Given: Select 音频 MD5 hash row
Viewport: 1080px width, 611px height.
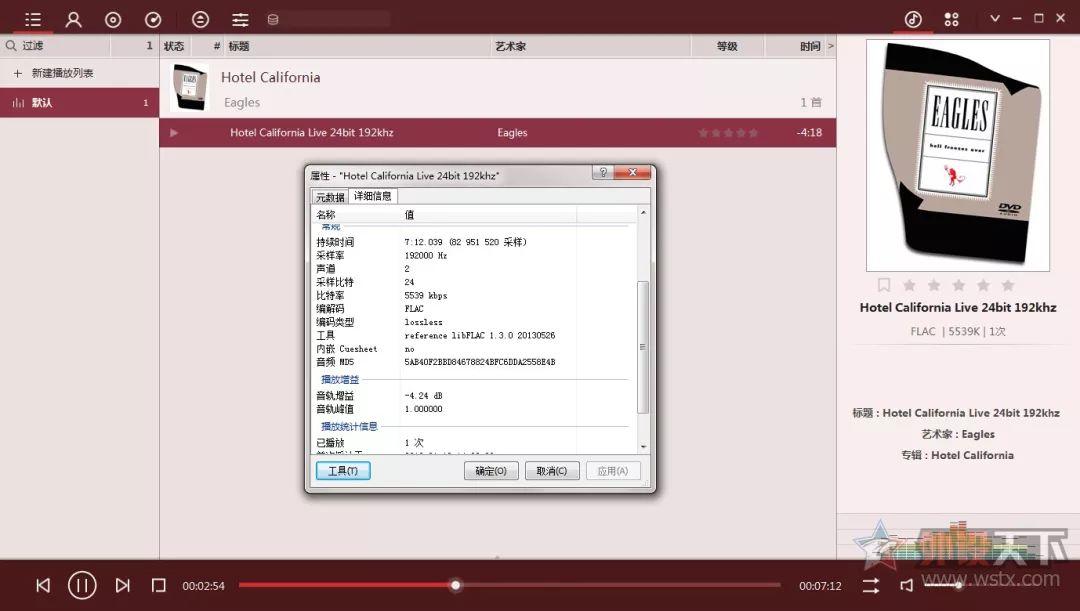Looking at the screenshot, I should [x=474, y=362].
